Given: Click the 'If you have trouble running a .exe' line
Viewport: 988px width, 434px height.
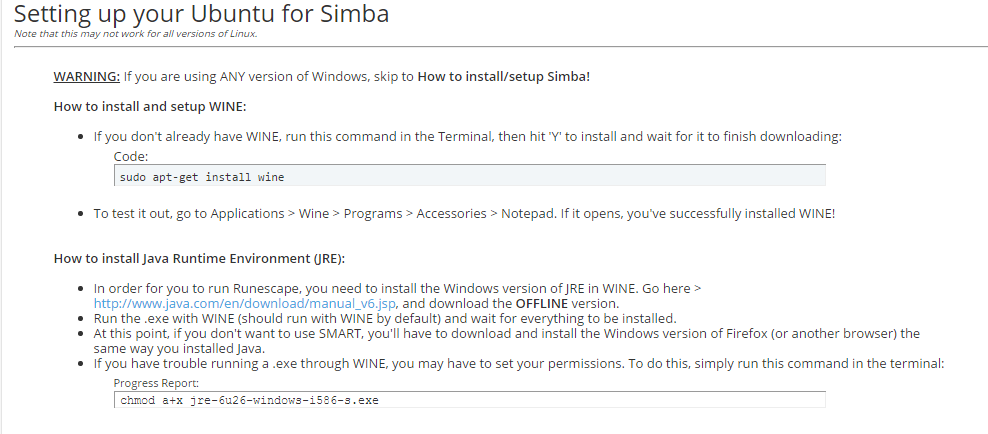Looking at the screenshot, I should tap(519, 363).
